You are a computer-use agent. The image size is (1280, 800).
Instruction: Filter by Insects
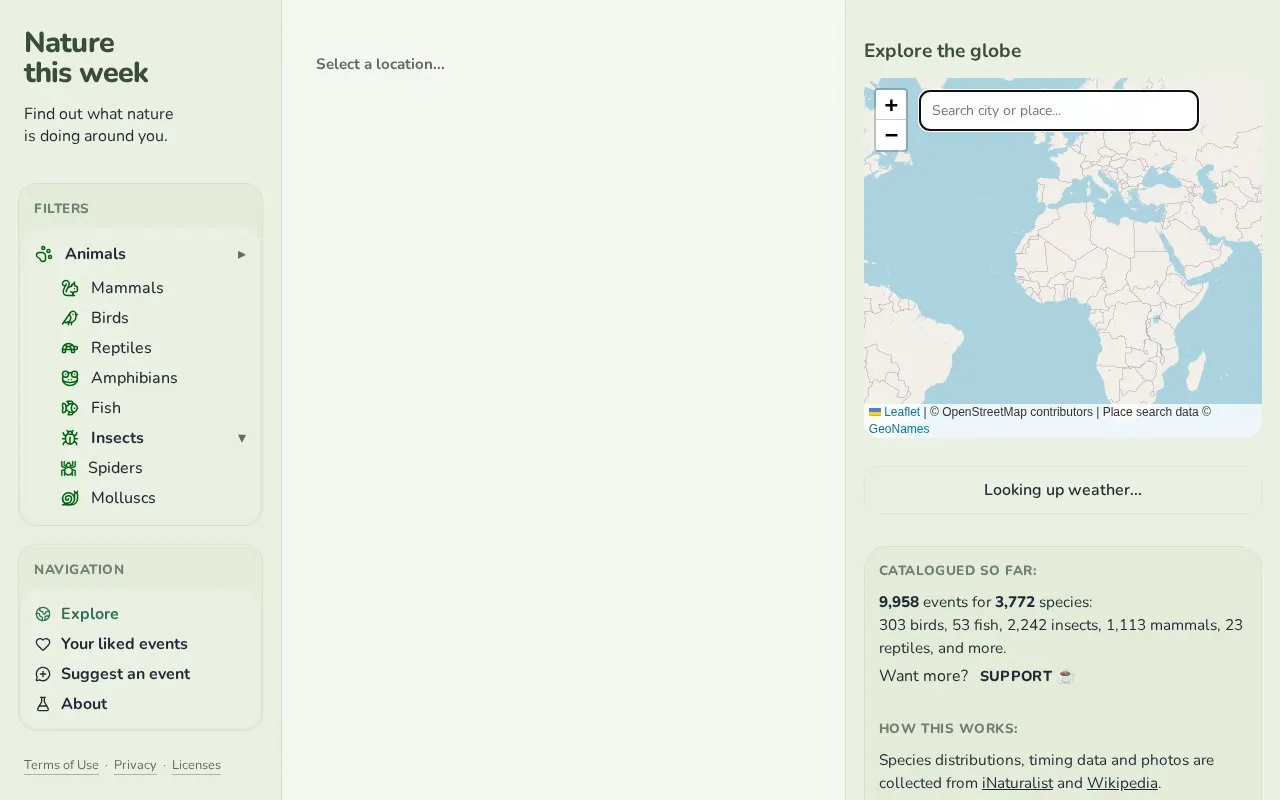pyautogui.click(x=117, y=438)
